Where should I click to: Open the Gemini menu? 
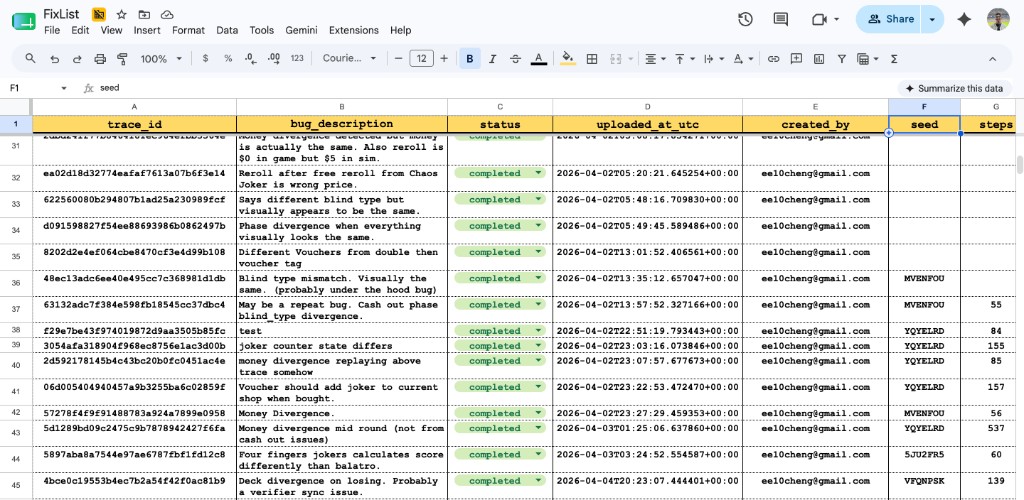point(301,30)
